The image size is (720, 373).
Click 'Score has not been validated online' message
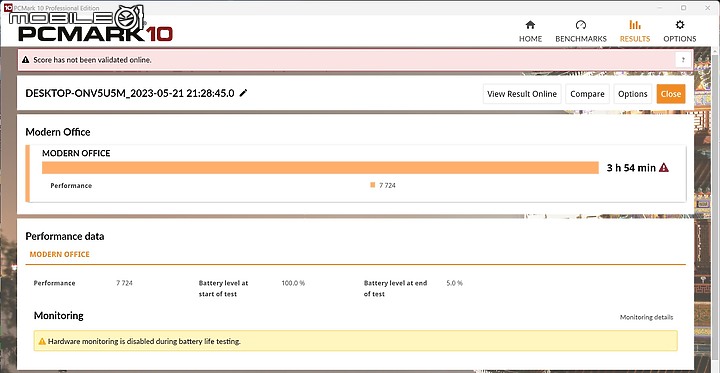[x=92, y=60]
